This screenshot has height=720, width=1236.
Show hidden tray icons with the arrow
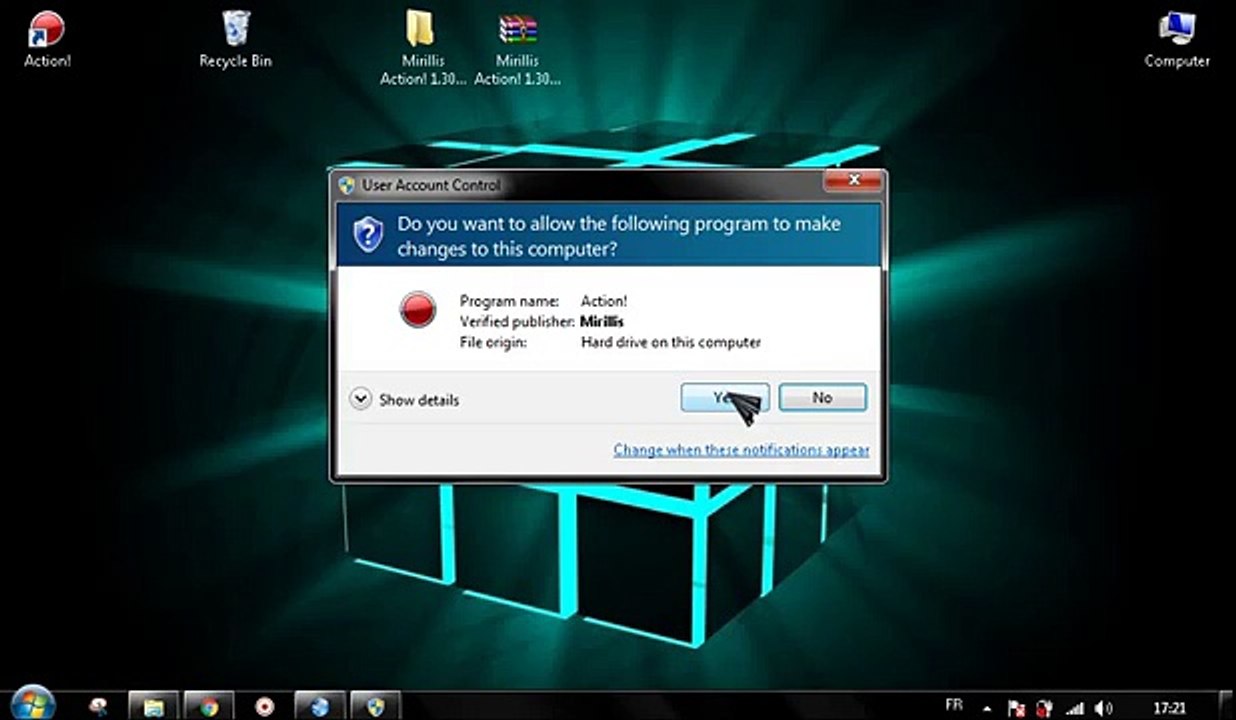(986, 708)
